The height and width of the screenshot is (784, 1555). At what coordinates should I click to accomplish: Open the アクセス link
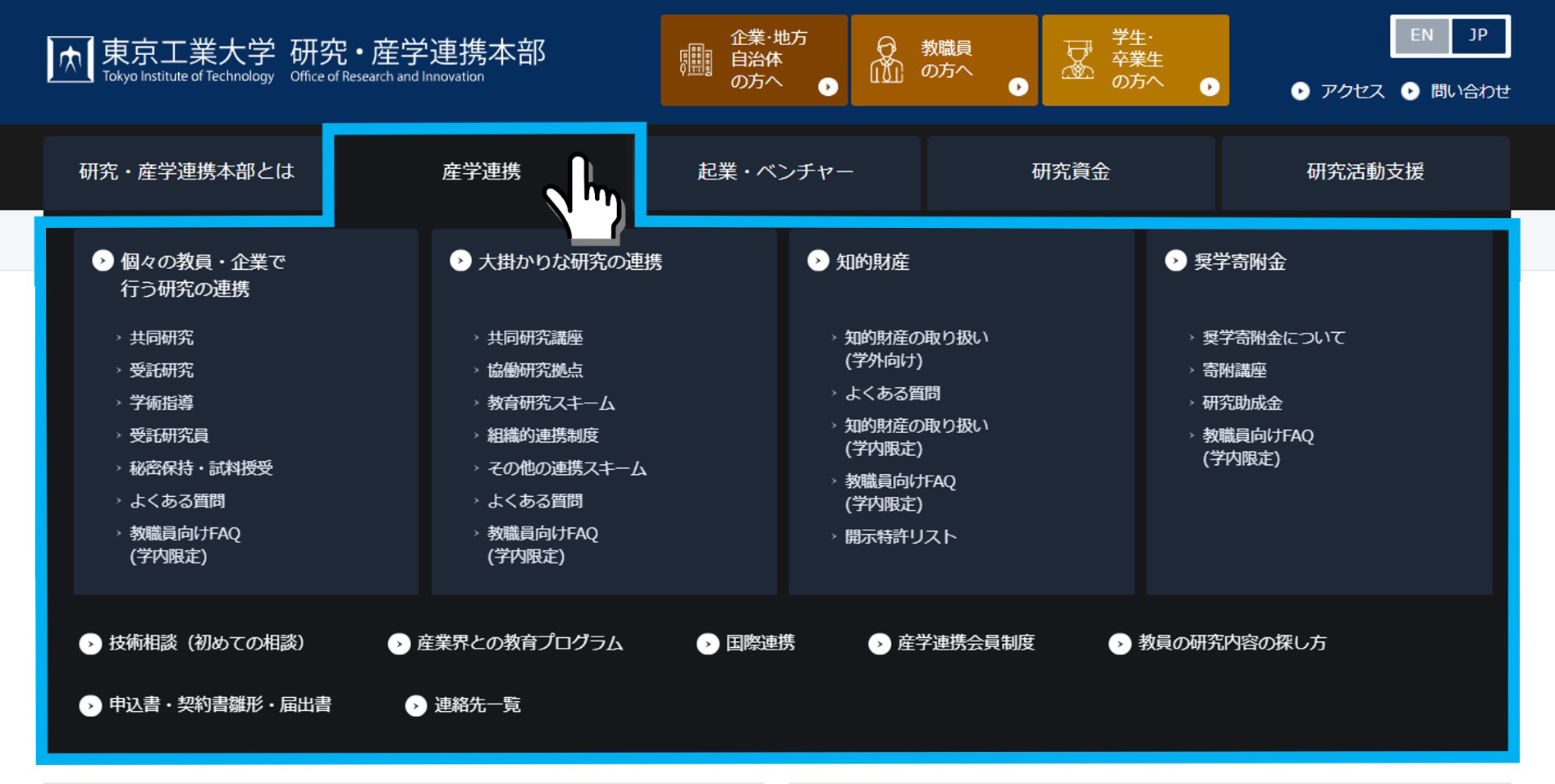(x=1352, y=91)
